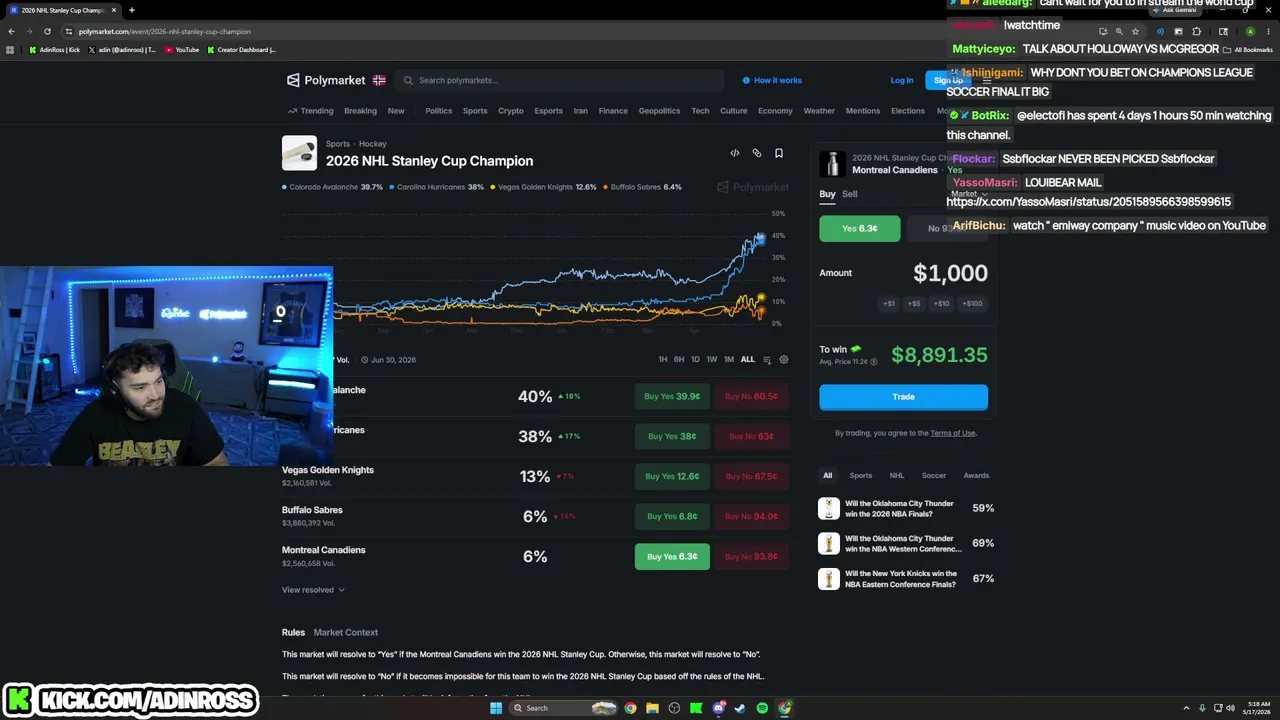The width and height of the screenshot is (1280, 720).
Task: Open the Trending category tab
Action: point(311,111)
